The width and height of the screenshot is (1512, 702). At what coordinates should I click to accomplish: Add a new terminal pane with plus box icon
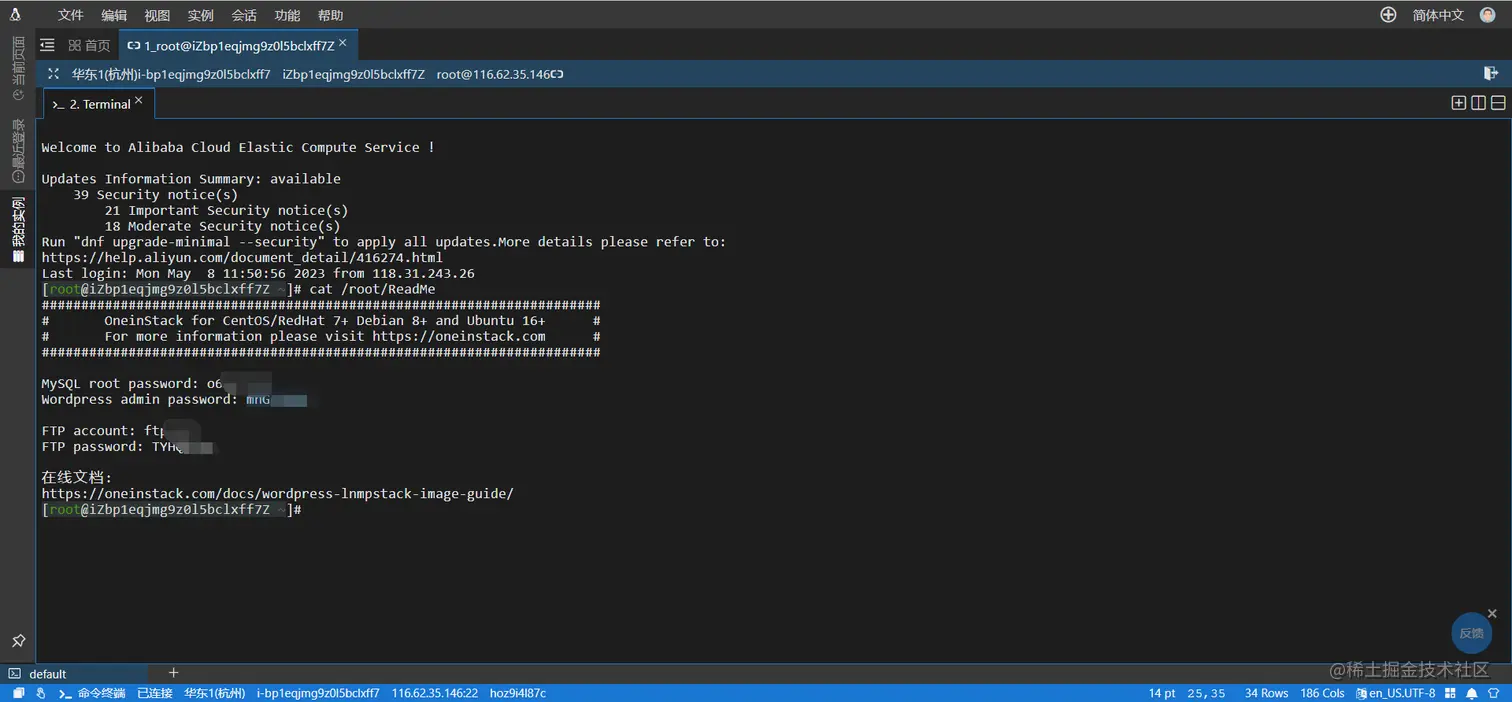coord(1459,103)
